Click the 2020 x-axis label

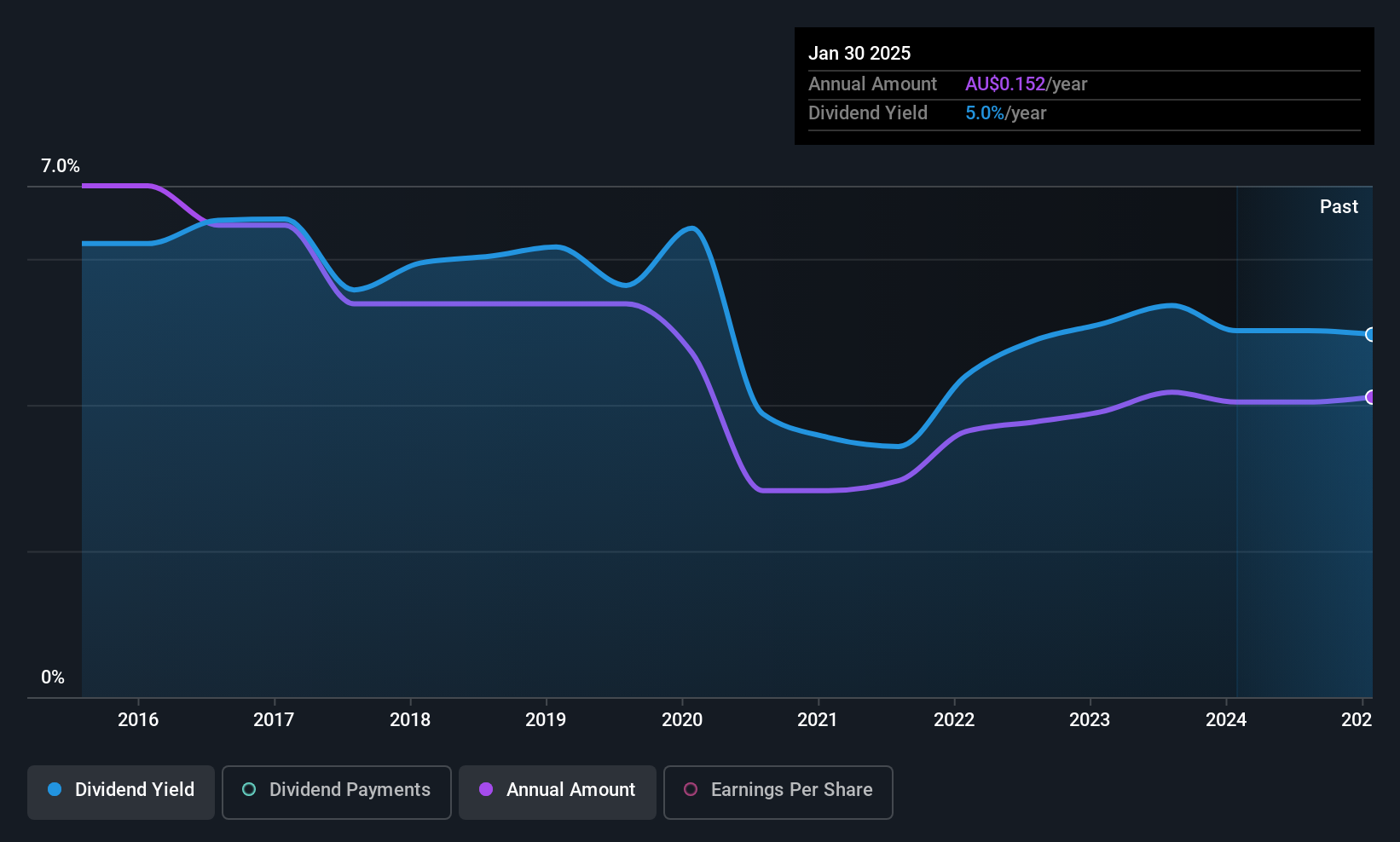point(682,719)
